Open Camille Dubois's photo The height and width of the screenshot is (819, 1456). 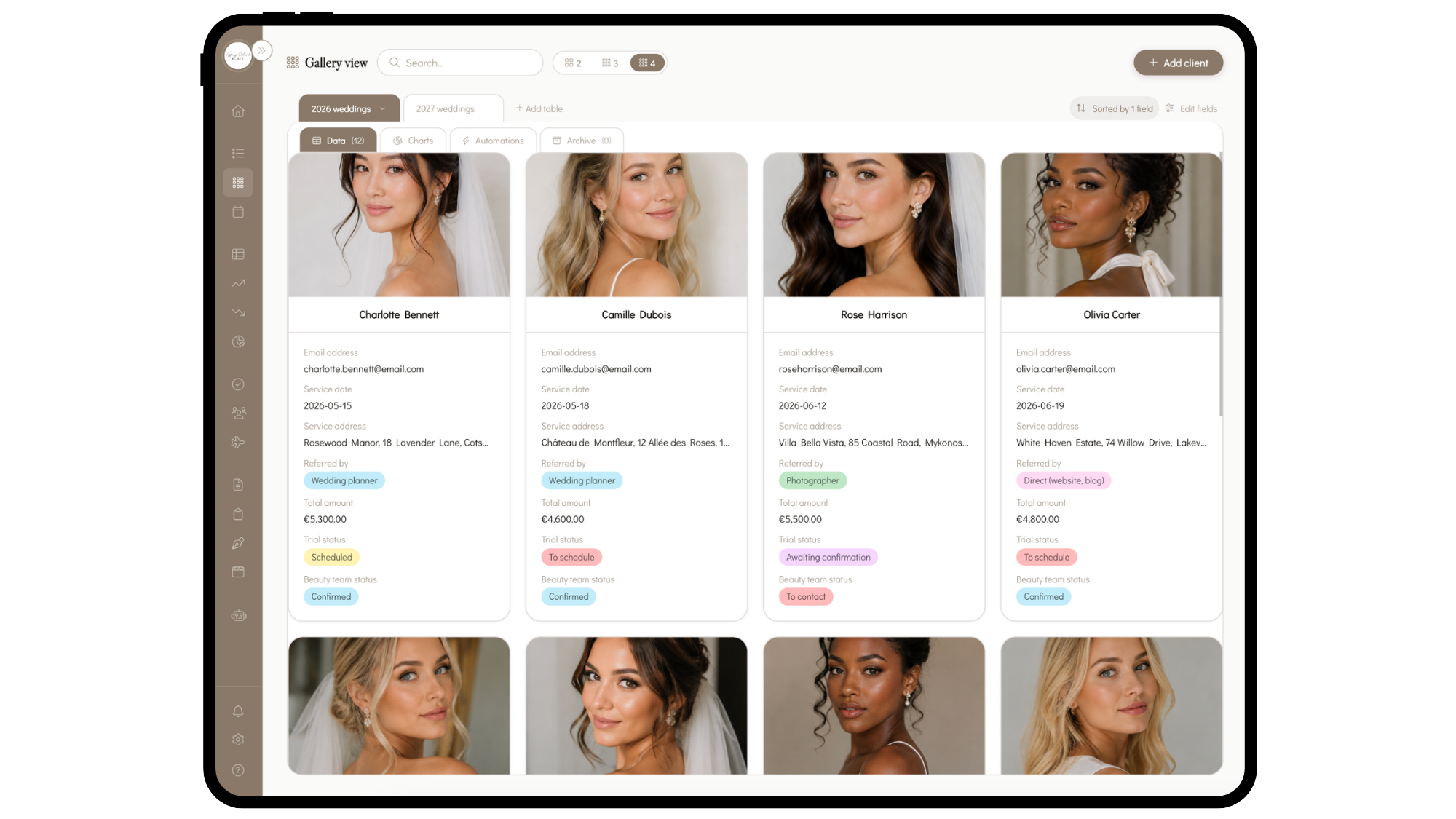[x=636, y=225]
